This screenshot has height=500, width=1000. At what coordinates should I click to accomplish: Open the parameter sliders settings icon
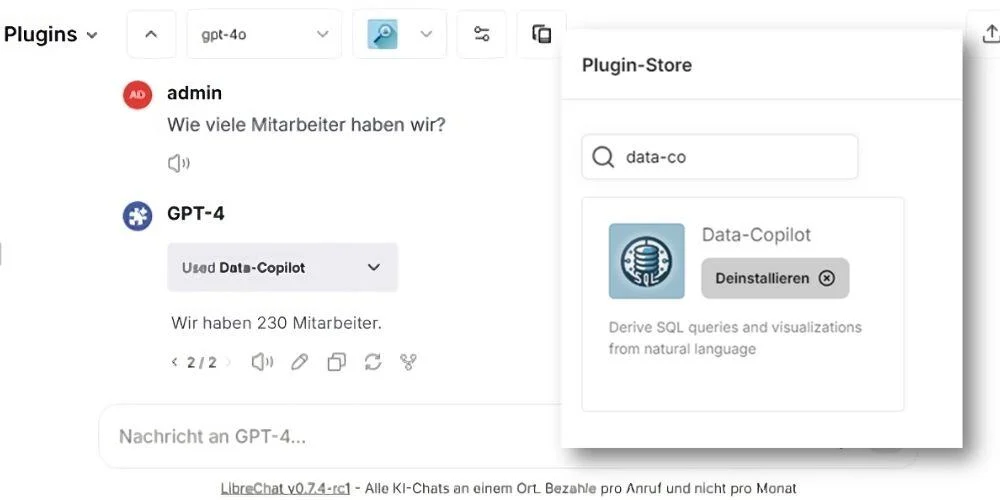pyautogui.click(x=482, y=34)
